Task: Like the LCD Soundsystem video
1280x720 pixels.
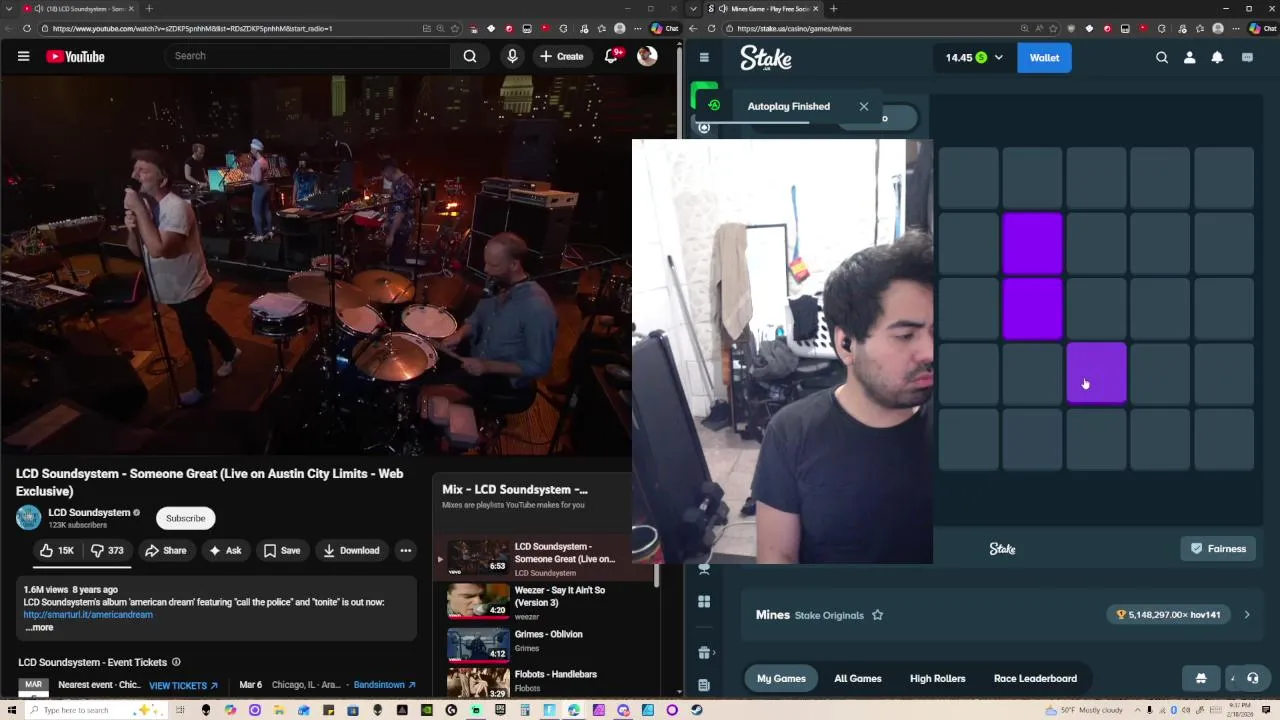Action: click(x=56, y=550)
